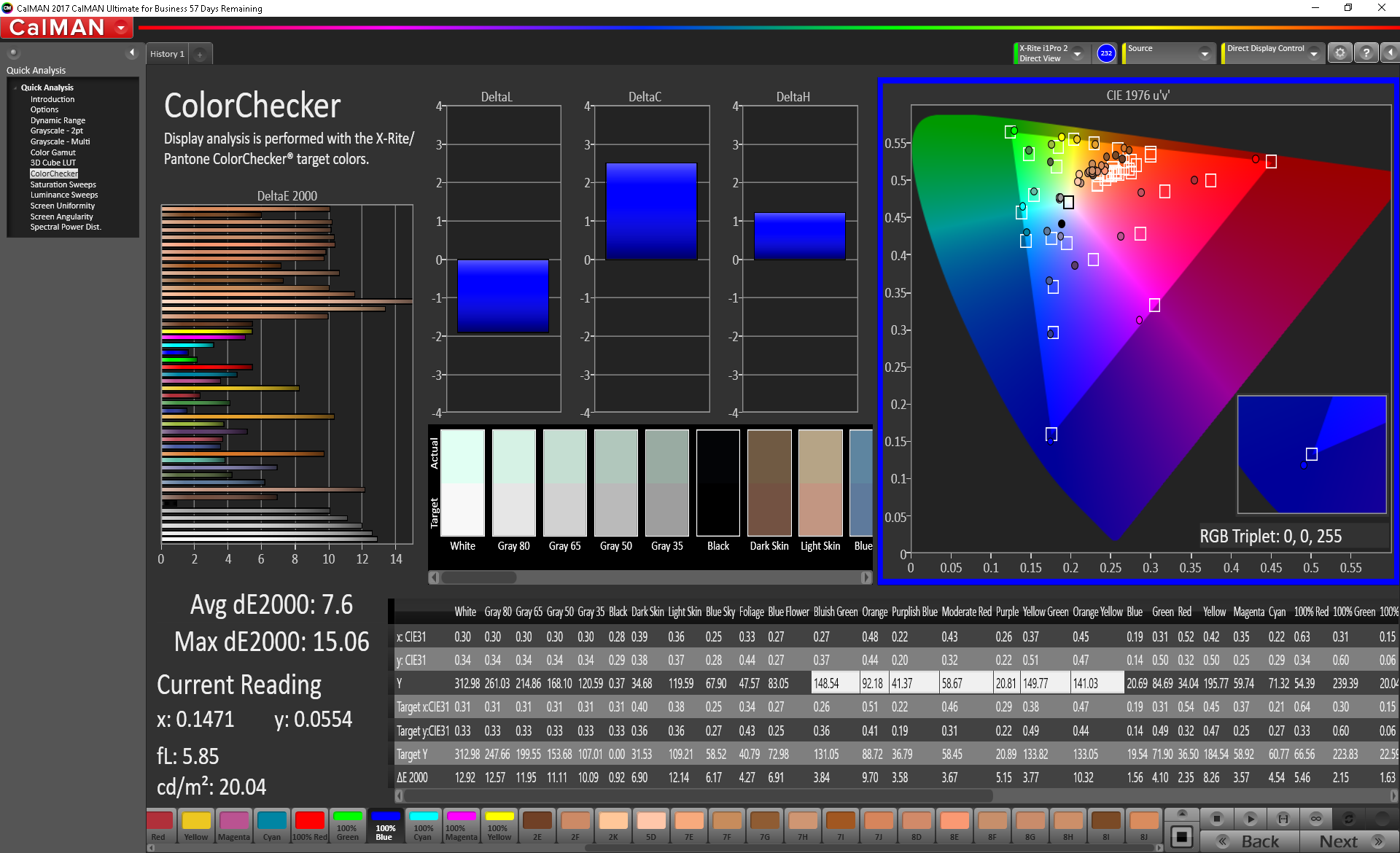Add a new history tab
The width and height of the screenshot is (1400, 853).
200,55
